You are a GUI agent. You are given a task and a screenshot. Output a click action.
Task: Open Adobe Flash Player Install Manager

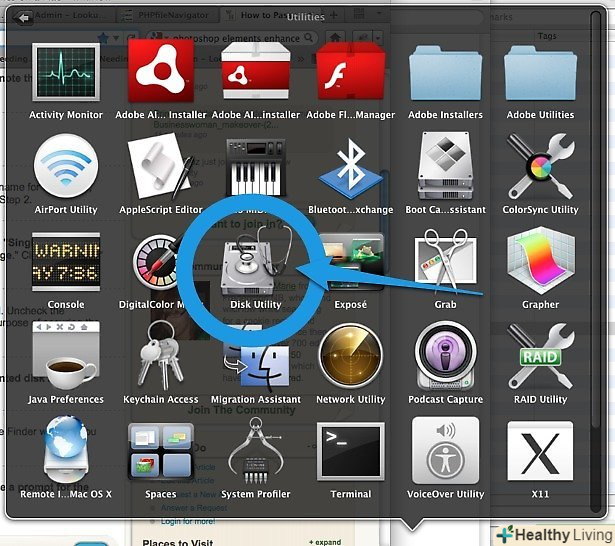pos(351,71)
